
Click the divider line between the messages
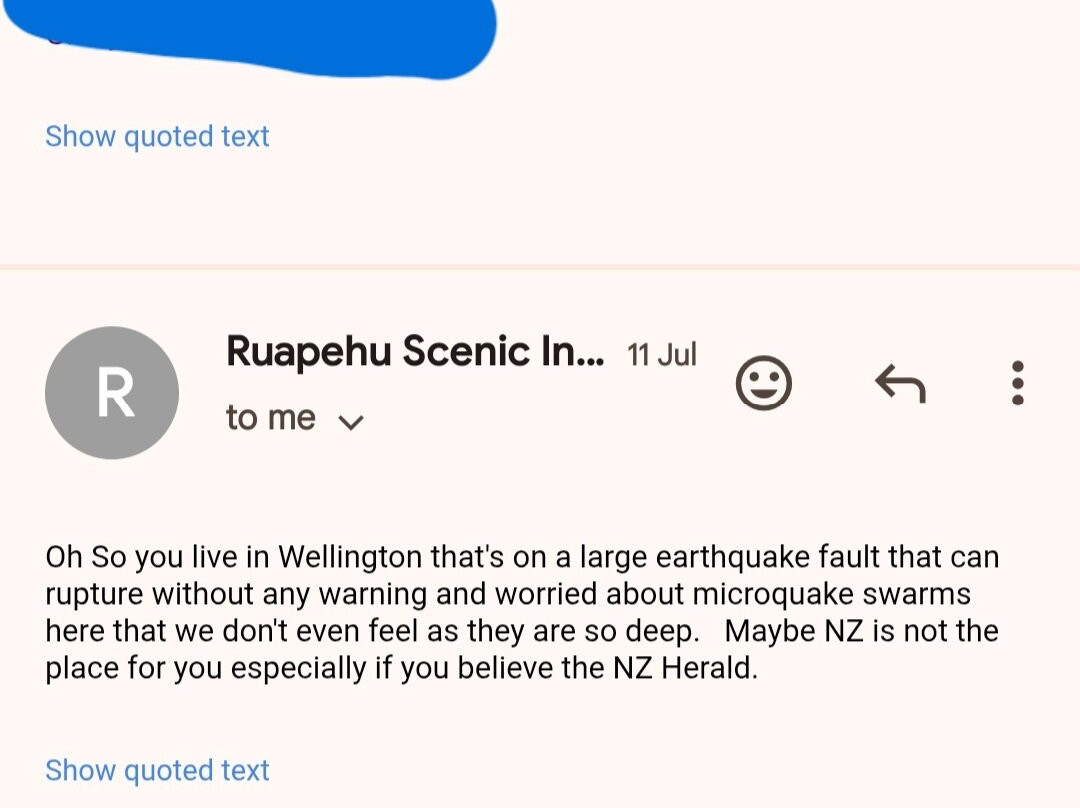coord(540,267)
